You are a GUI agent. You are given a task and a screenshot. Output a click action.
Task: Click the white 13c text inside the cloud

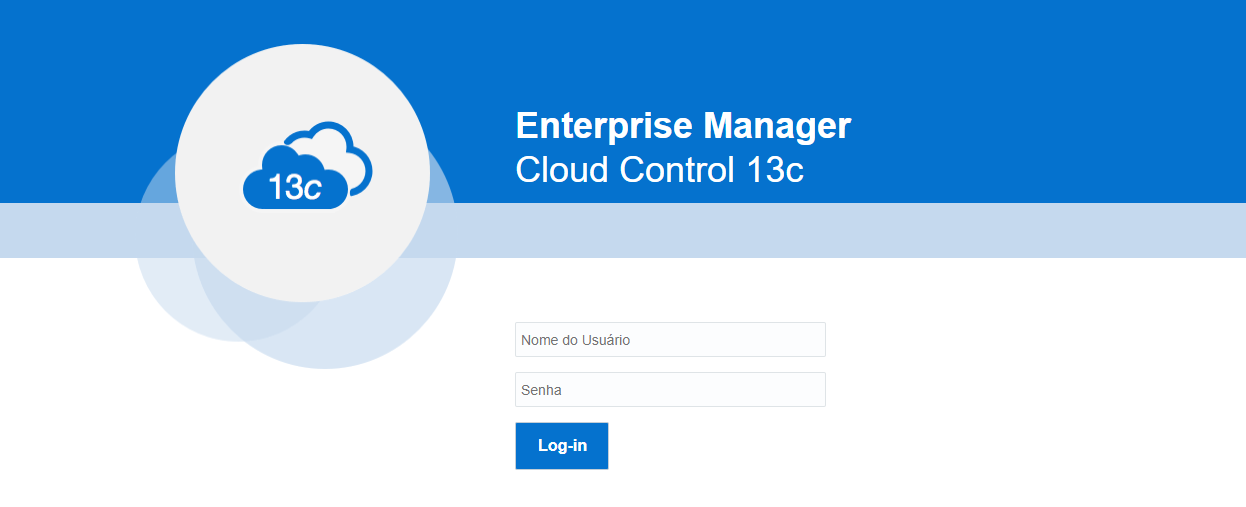pos(295,187)
